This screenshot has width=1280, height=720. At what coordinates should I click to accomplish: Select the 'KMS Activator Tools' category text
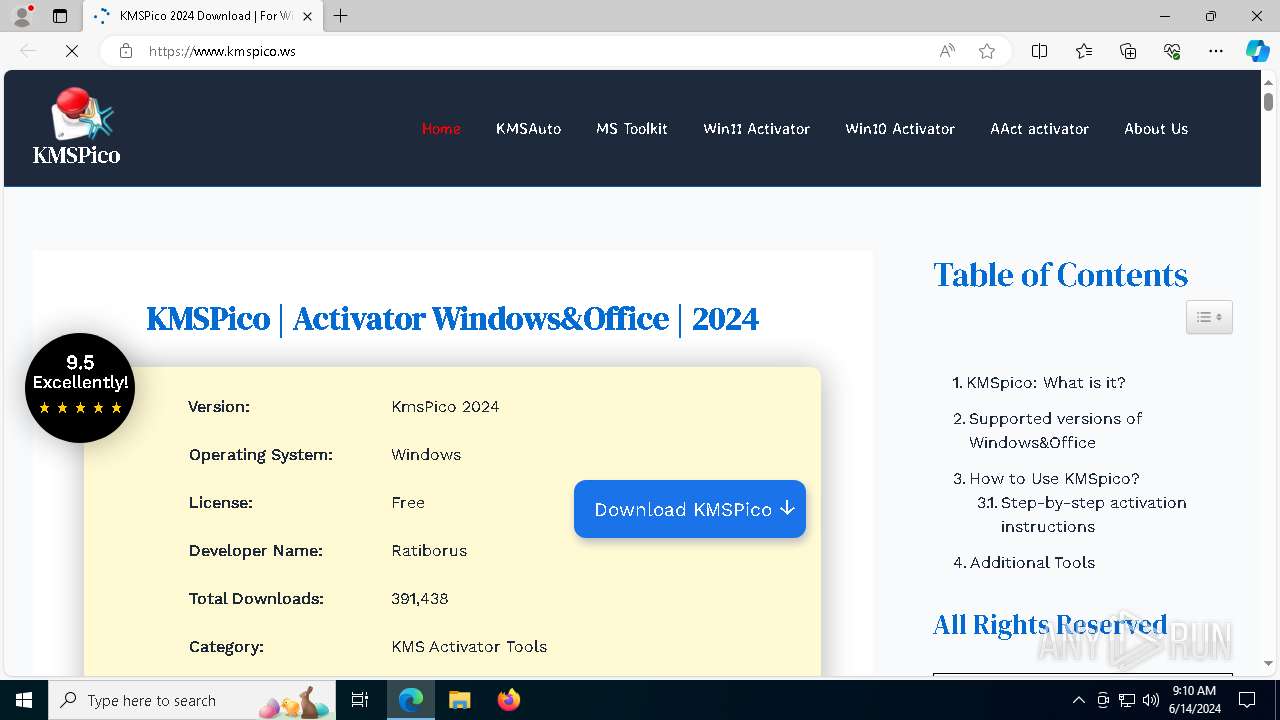coord(469,646)
